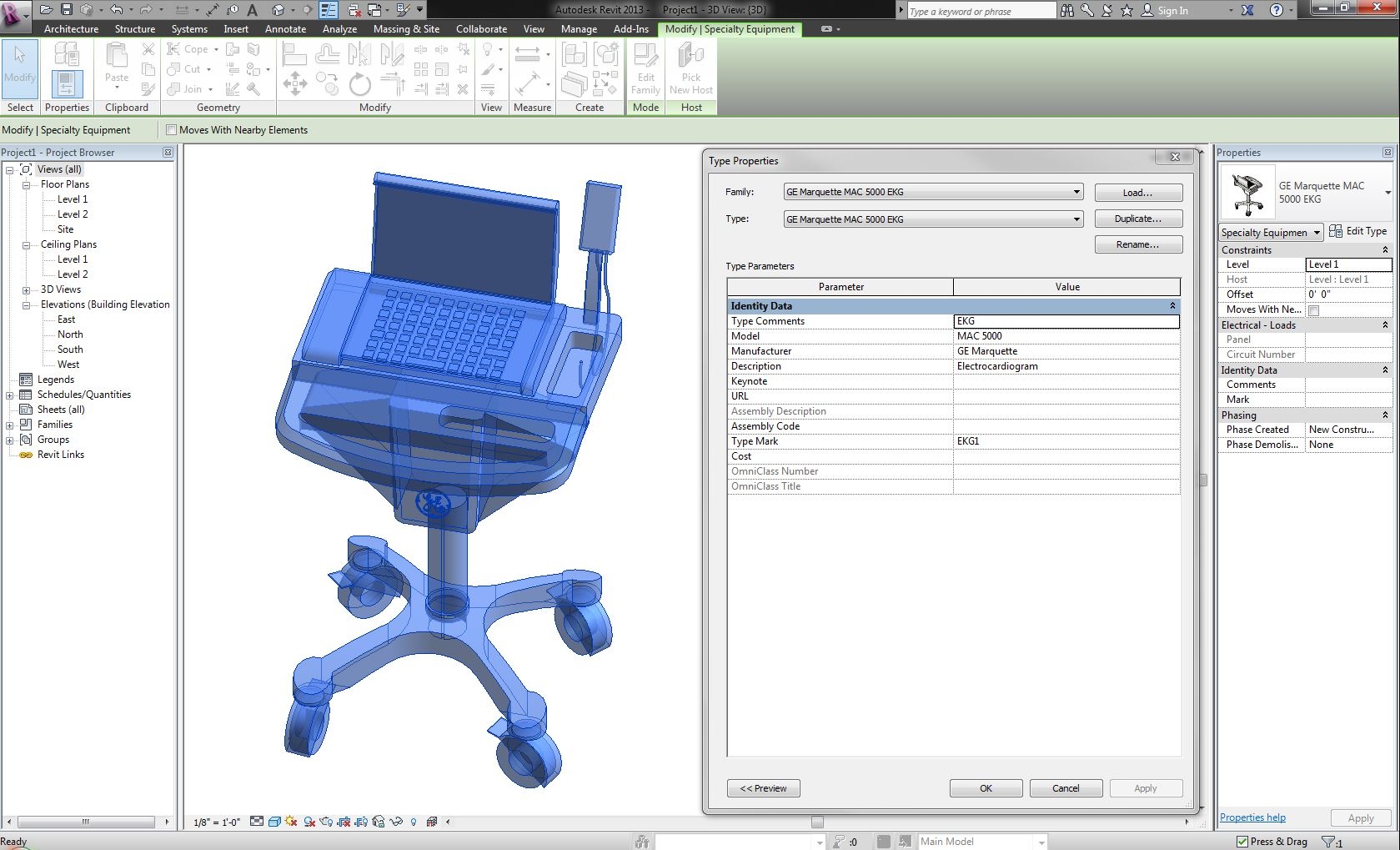This screenshot has height=850, width=1400.
Task: Select the Modify arrow tool
Action: 19,67
